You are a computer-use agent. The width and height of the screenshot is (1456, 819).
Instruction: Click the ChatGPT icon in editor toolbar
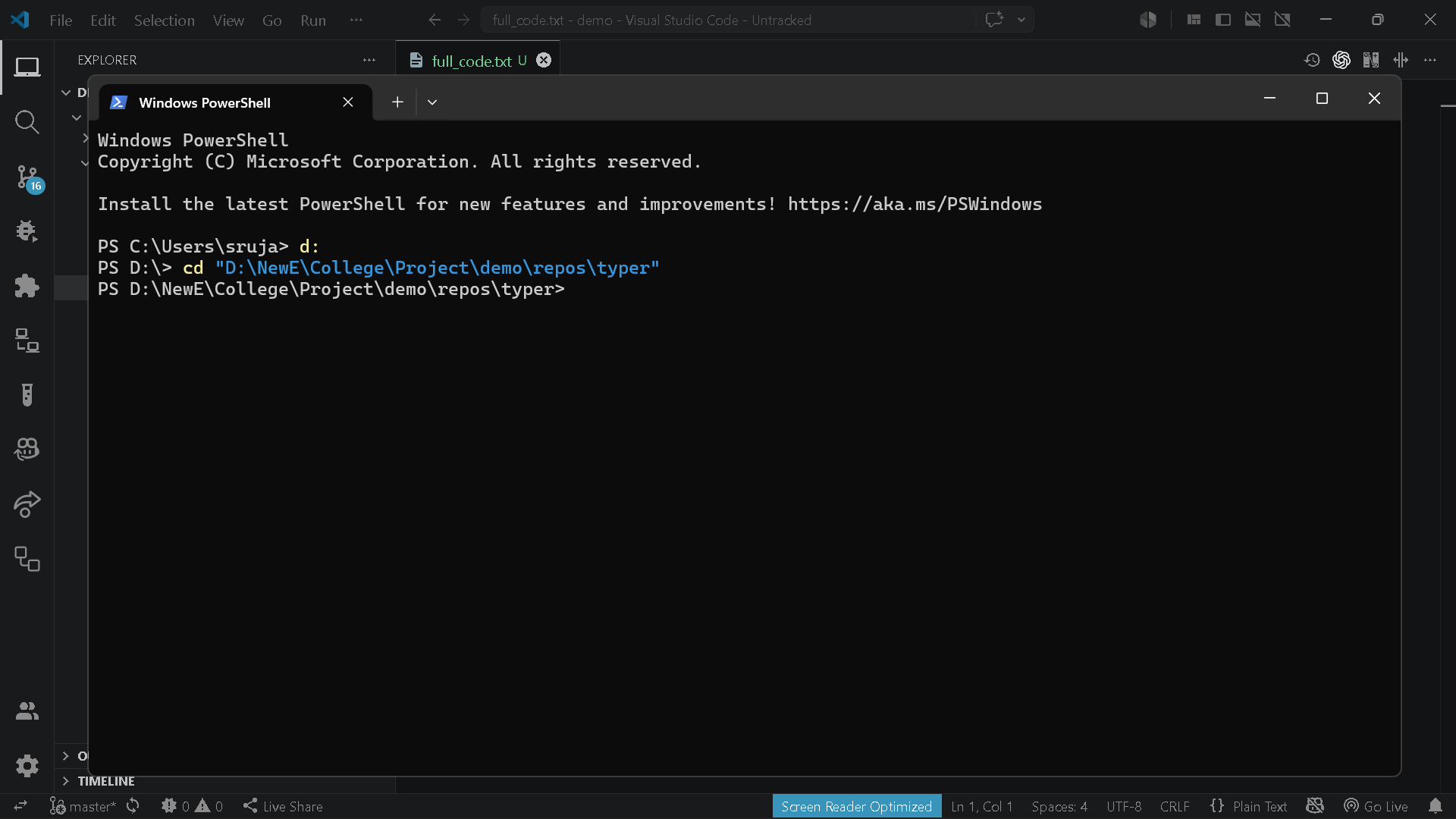tap(1341, 60)
